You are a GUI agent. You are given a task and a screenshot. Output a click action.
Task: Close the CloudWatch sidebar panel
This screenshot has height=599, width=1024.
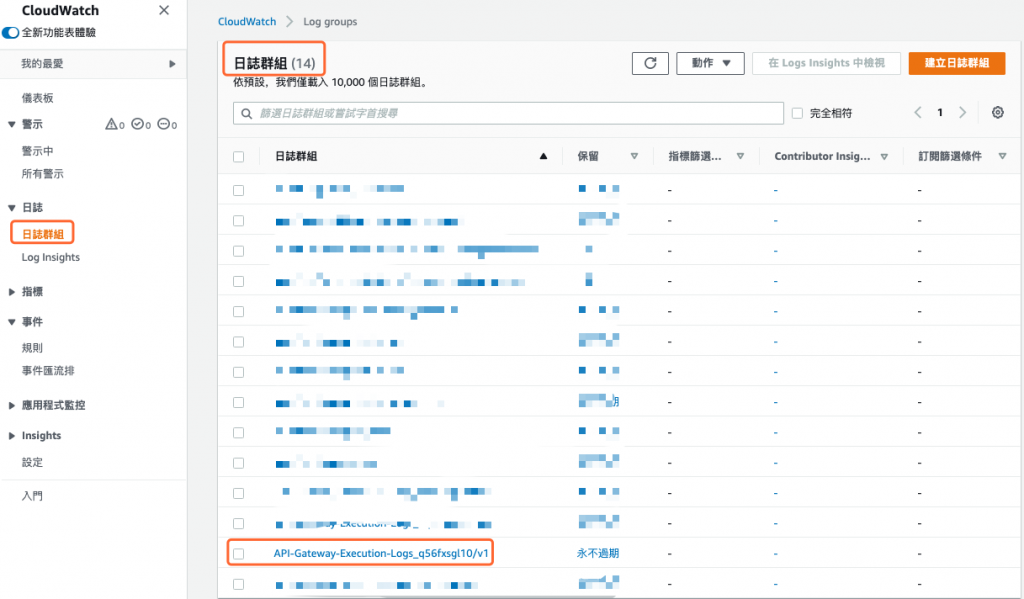coord(164,10)
